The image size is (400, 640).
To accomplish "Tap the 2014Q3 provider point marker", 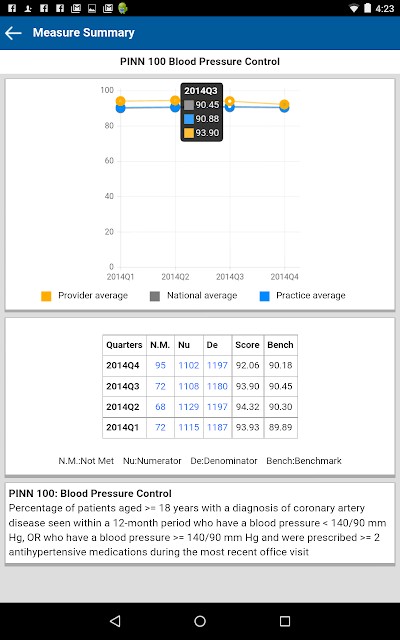I will (x=230, y=101).
